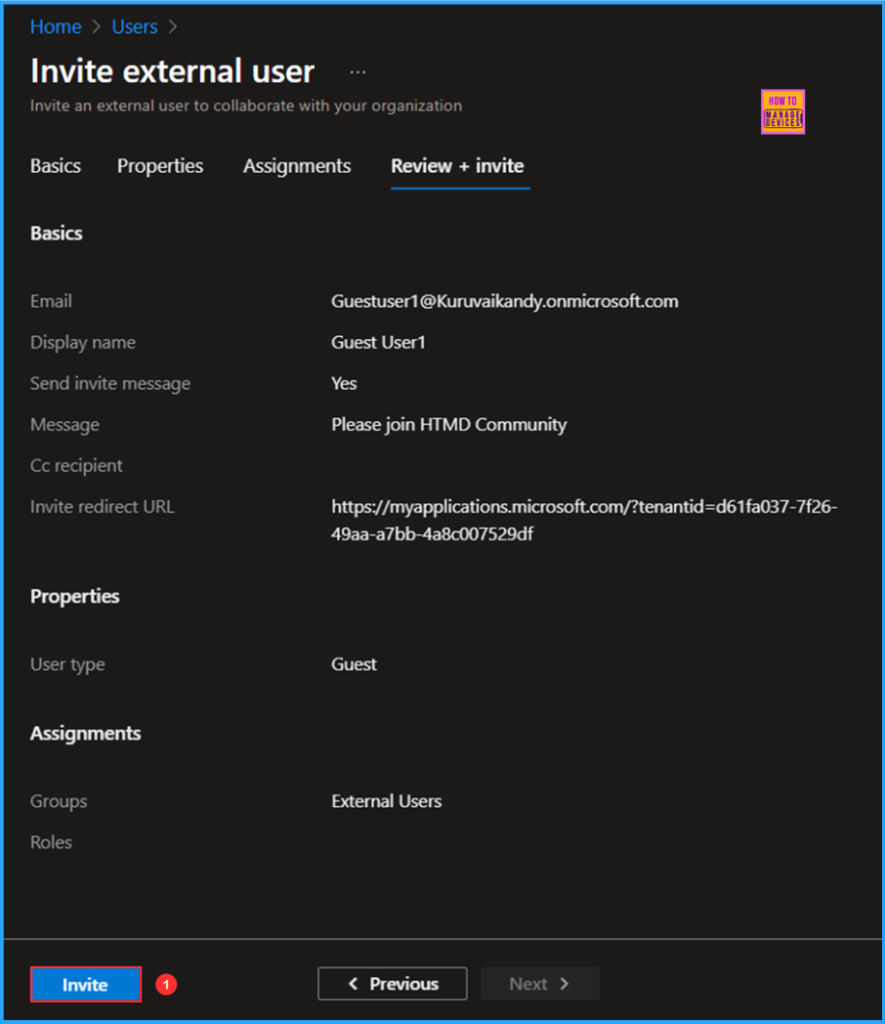Open the Assignments tab
Screen dimensions: 885x1024
click(x=297, y=166)
